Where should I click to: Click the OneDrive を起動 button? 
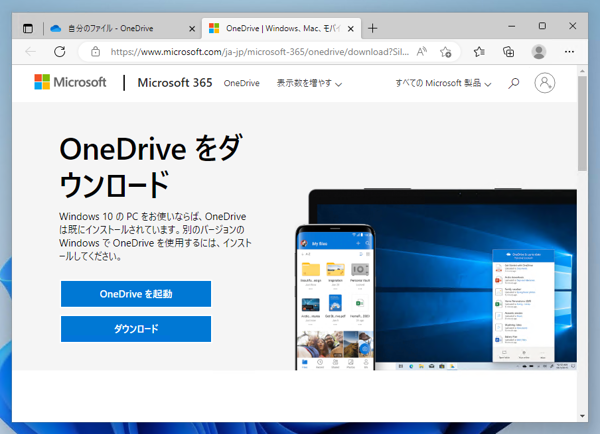coord(136,294)
